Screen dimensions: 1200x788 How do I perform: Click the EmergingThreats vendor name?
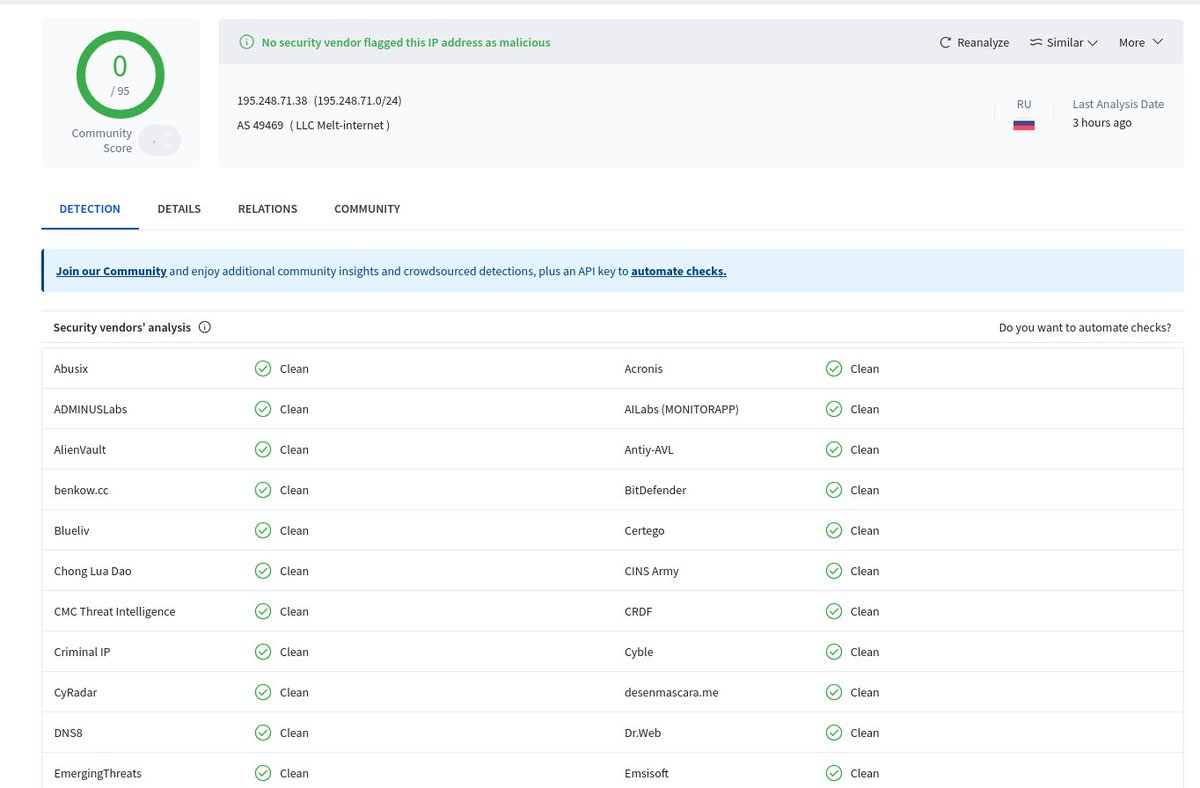(x=98, y=774)
